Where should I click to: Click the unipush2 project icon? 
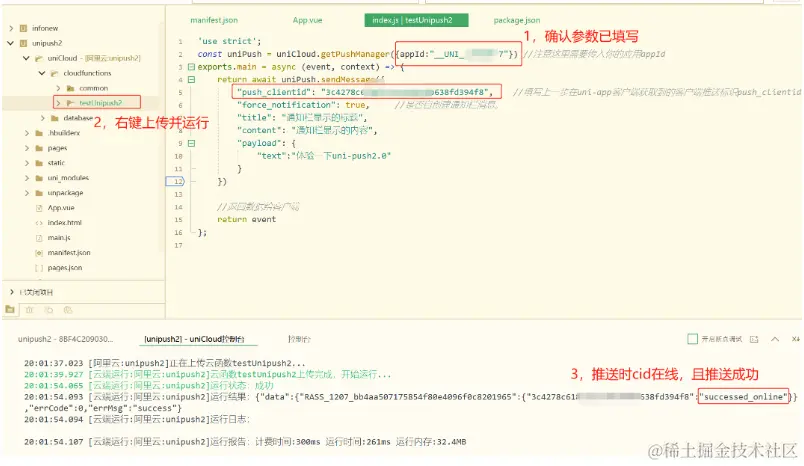23,43
